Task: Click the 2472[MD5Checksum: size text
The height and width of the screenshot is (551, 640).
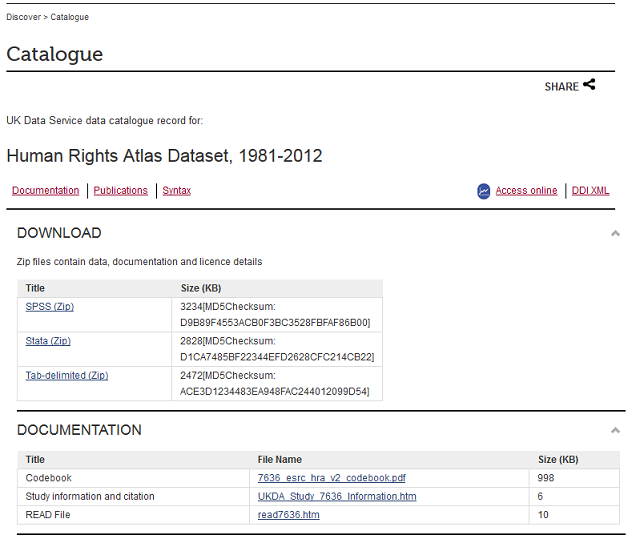Action: coord(228,375)
